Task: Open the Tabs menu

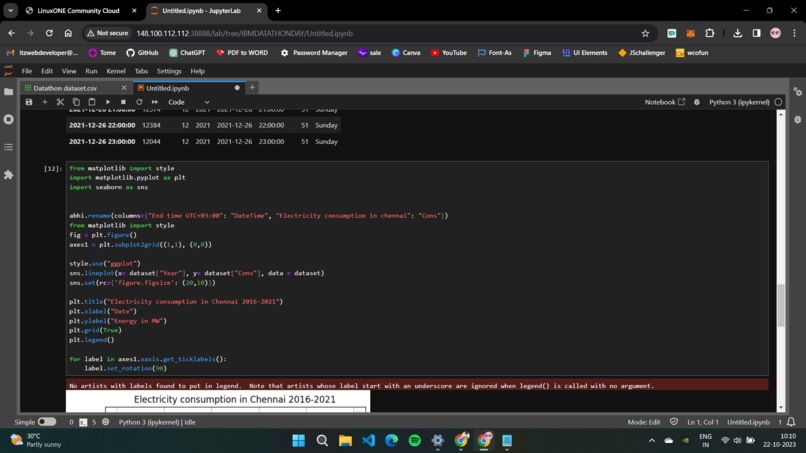Action: tap(141, 71)
